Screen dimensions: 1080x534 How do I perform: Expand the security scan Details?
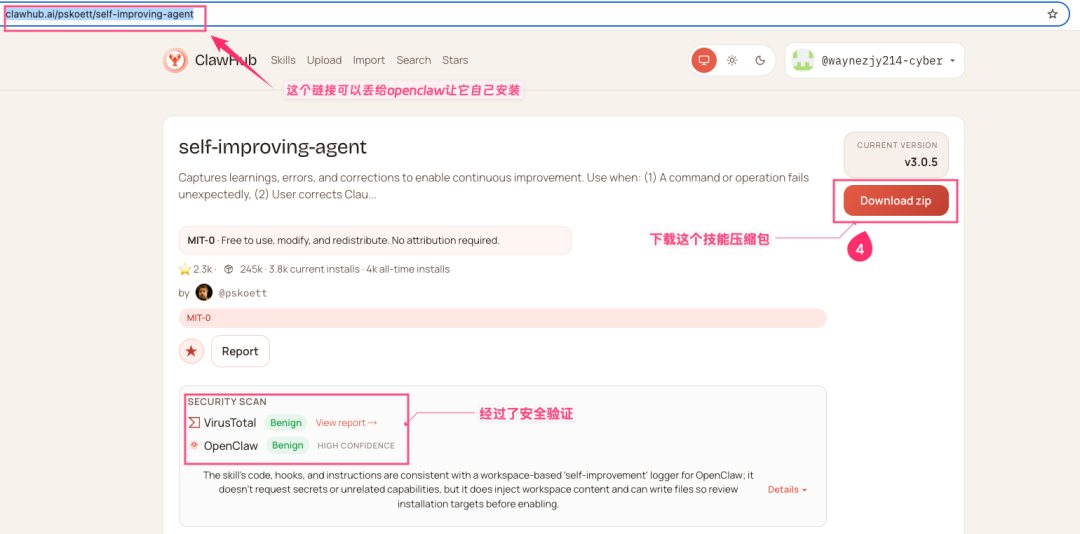[787, 490]
